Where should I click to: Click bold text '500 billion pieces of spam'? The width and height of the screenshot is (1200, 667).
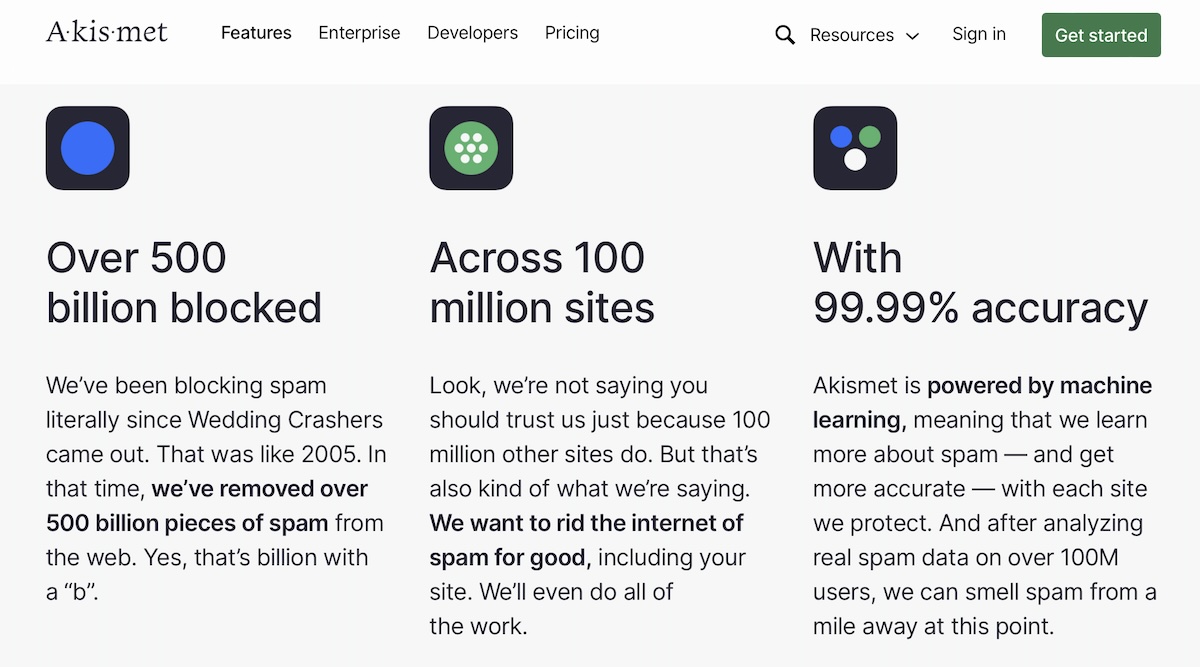tap(187, 523)
